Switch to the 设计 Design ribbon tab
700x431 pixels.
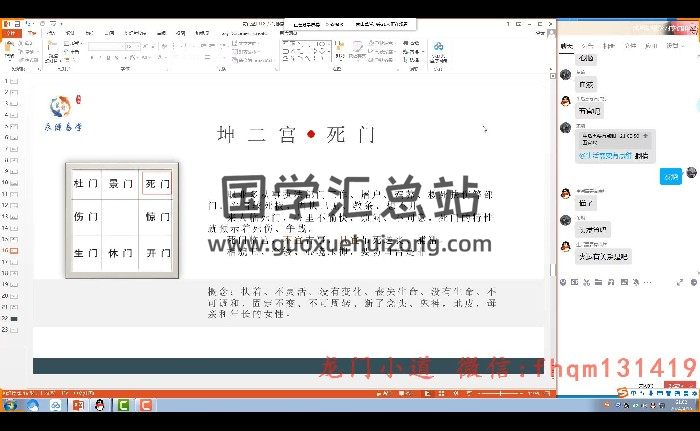point(70,33)
